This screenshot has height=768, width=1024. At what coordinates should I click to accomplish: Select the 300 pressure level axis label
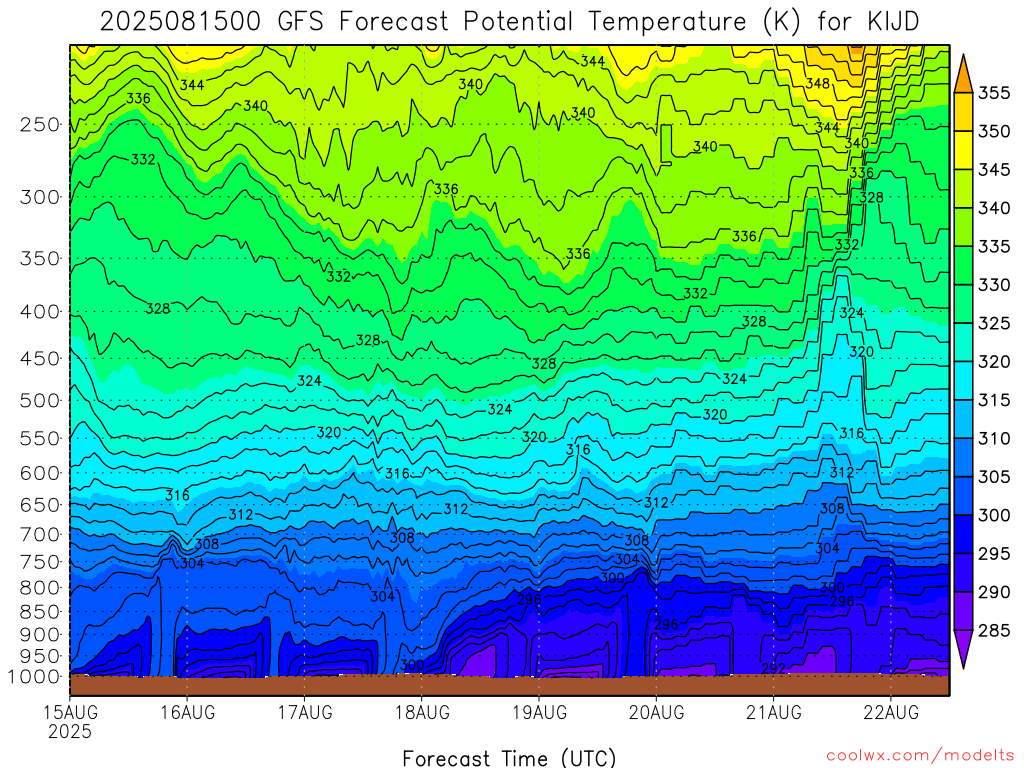(x=40, y=197)
